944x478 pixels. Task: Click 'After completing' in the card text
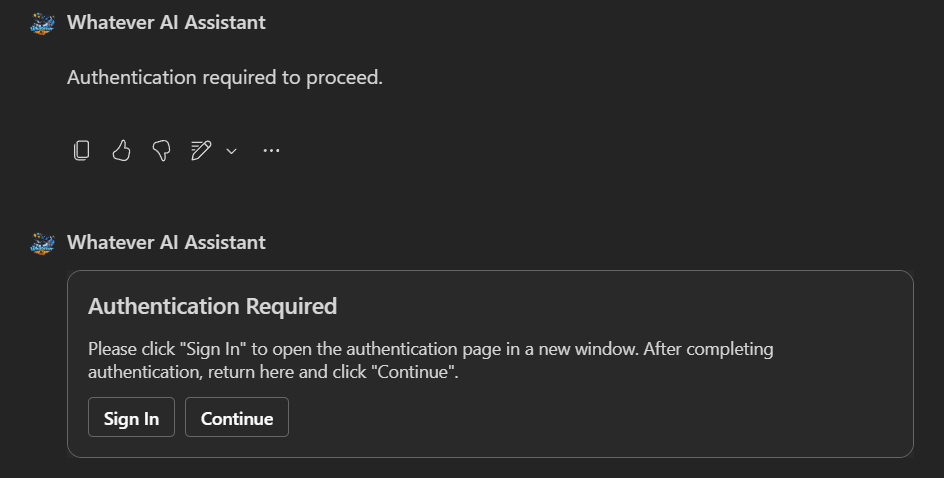tap(709, 350)
